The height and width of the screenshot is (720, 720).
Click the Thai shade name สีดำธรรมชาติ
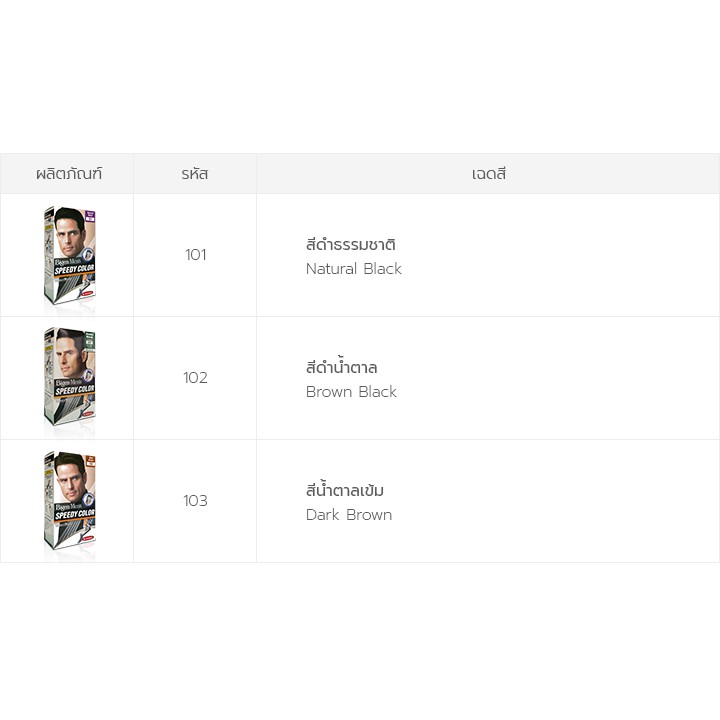point(352,245)
